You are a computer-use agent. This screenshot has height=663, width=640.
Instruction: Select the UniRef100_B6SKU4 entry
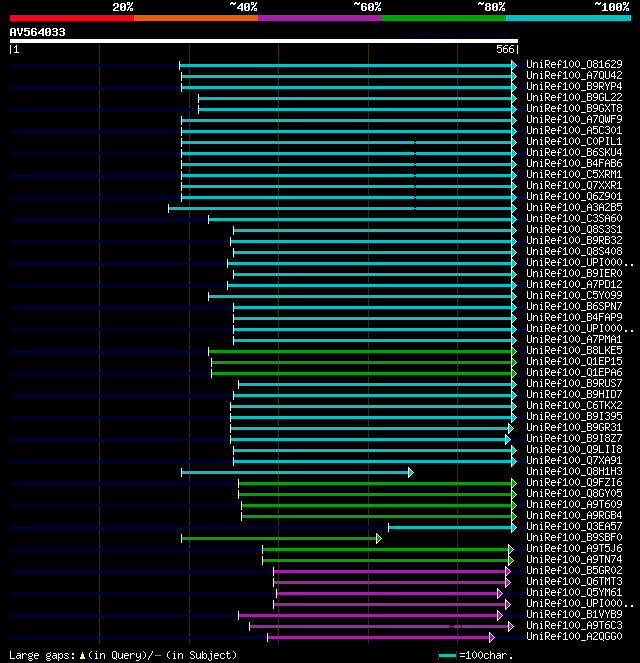(574, 152)
